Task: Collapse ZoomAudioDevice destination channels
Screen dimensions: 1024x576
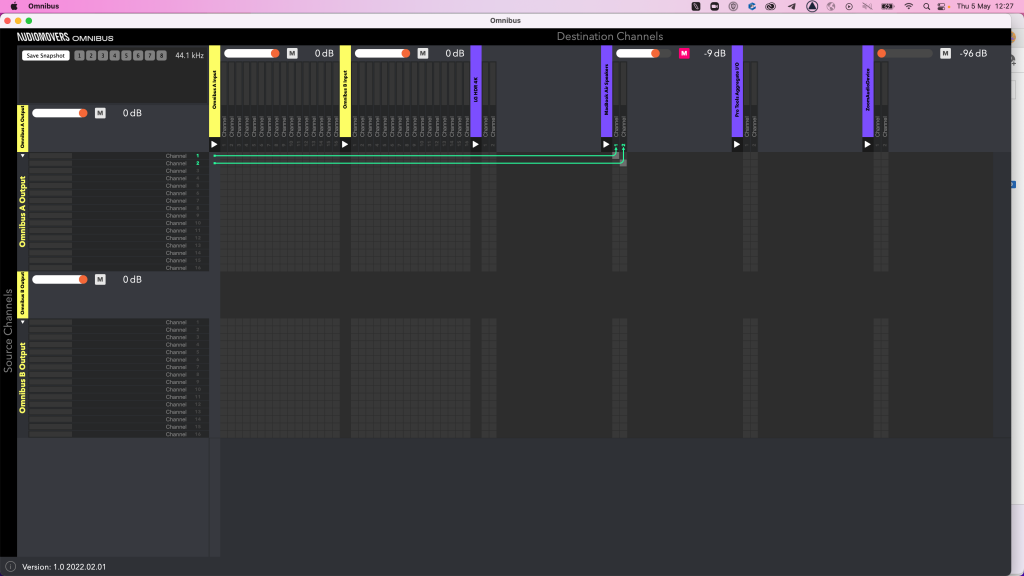Action: pos(867,144)
